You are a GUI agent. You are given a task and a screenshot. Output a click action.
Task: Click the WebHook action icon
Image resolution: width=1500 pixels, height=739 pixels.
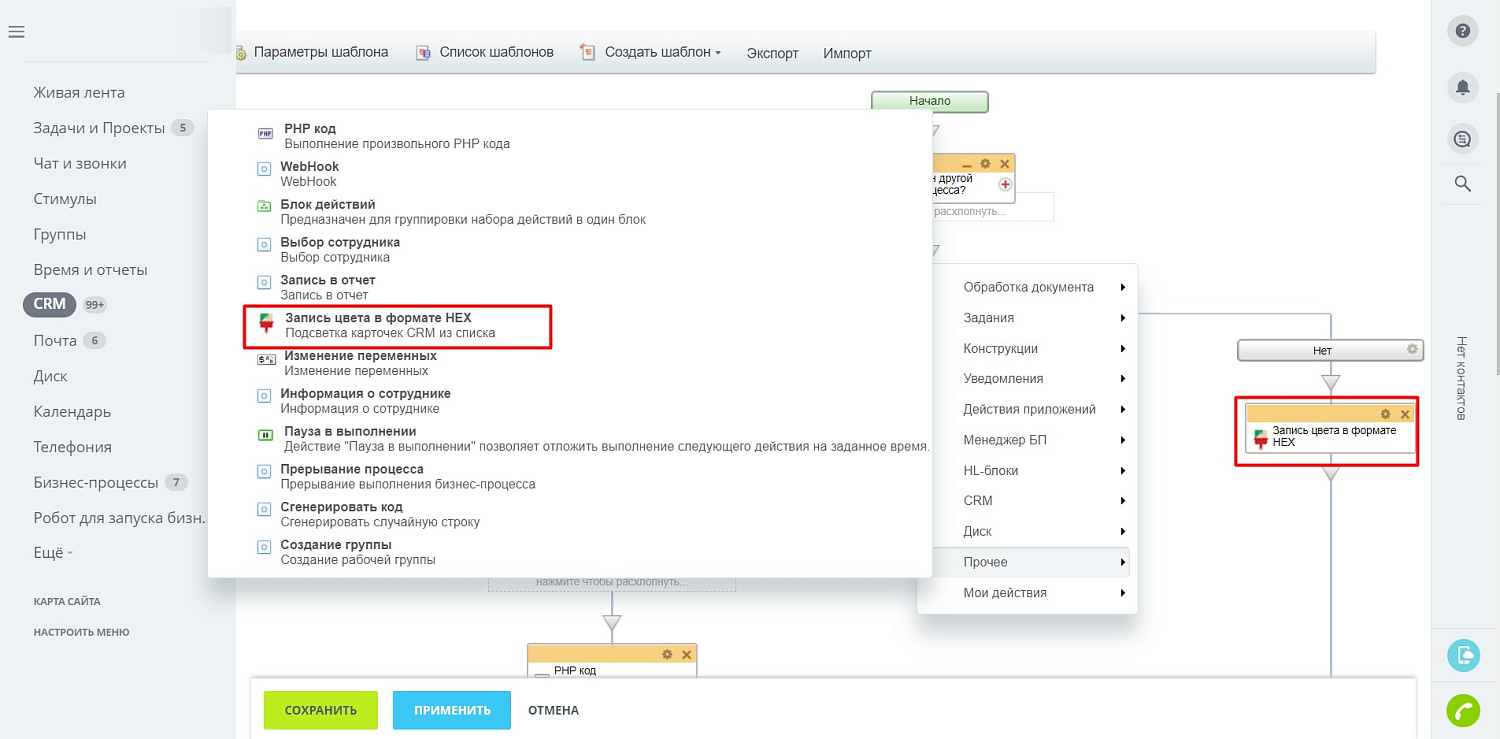pos(265,168)
